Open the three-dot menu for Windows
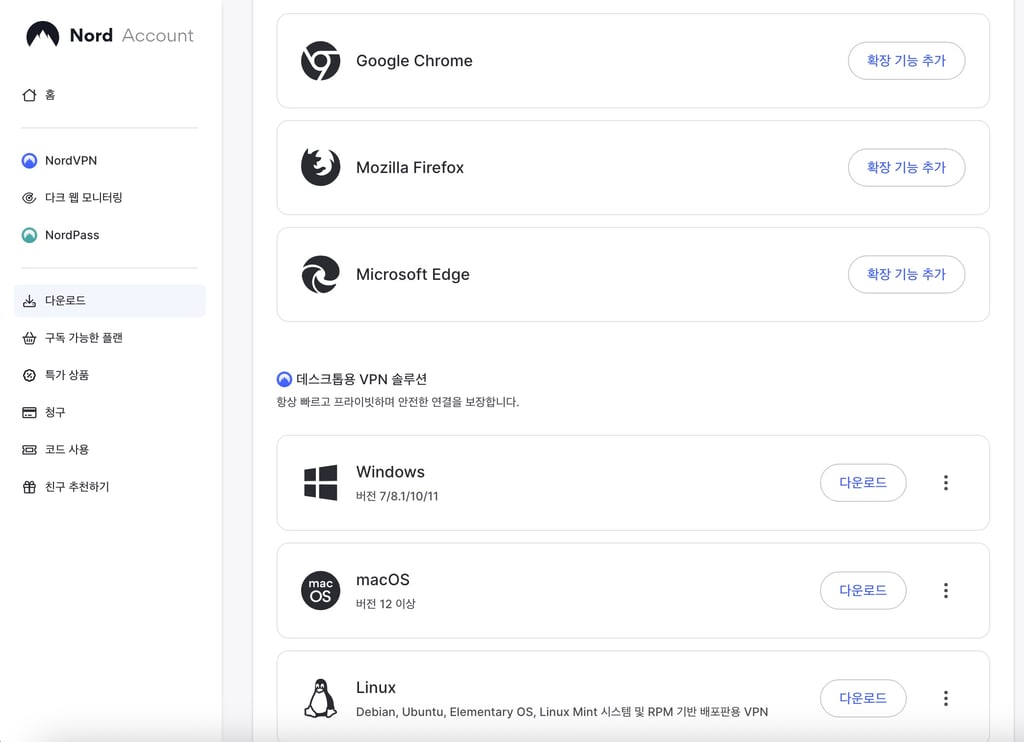Viewport: 1024px width, 742px height. [946, 483]
